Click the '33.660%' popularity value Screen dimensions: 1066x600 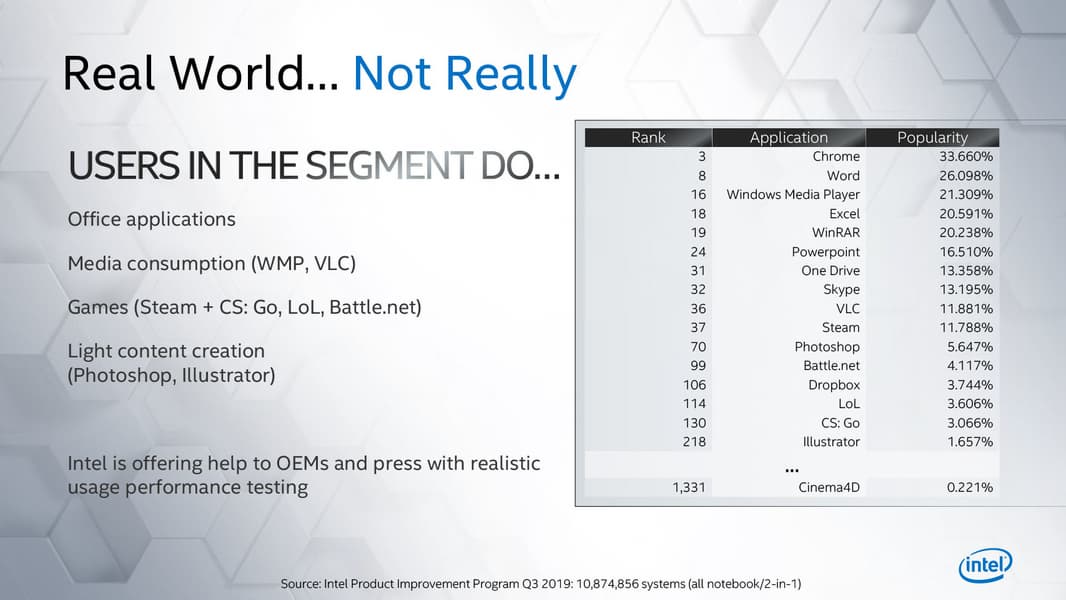point(966,156)
